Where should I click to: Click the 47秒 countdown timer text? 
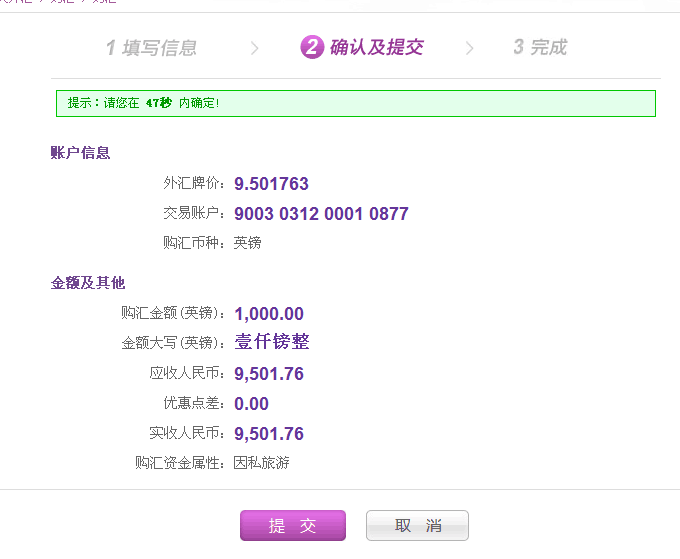[158, 103]
